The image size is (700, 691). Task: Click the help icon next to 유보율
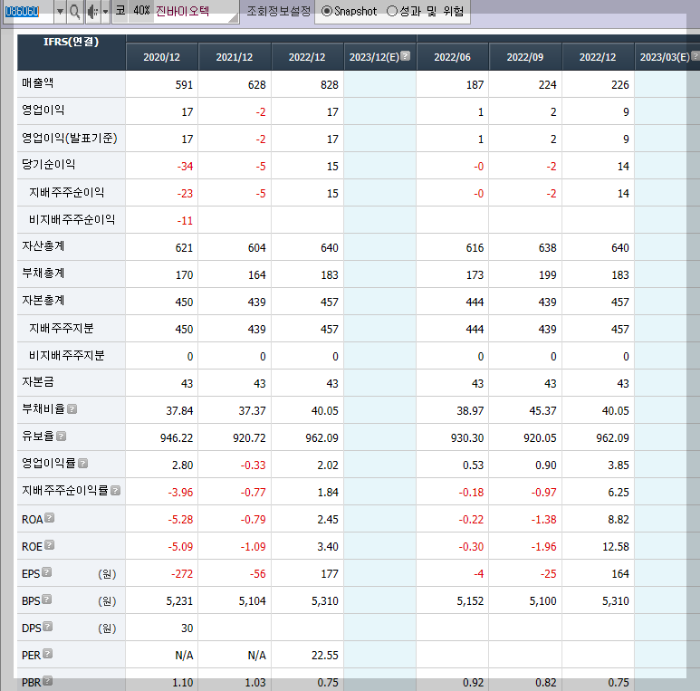(x=62, y=436)
